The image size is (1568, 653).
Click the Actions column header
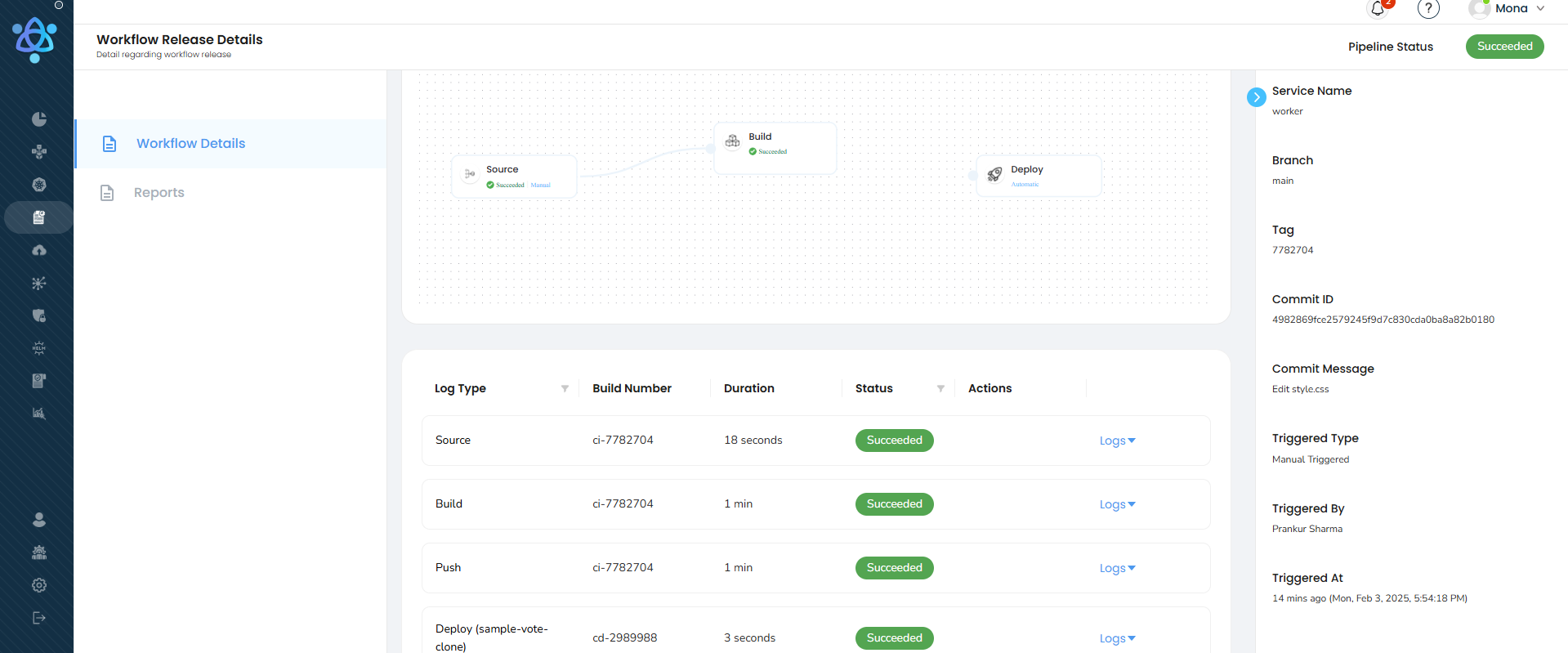tap(989, 388)
